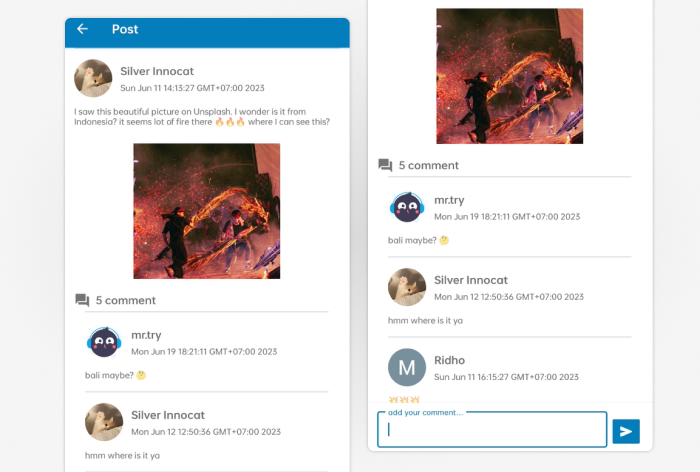Image resolution: width=700 pixels, height=472 pixels.
Task: Click mr.try username in right comments
Action: pyautogui.click(x=449, y=200)
